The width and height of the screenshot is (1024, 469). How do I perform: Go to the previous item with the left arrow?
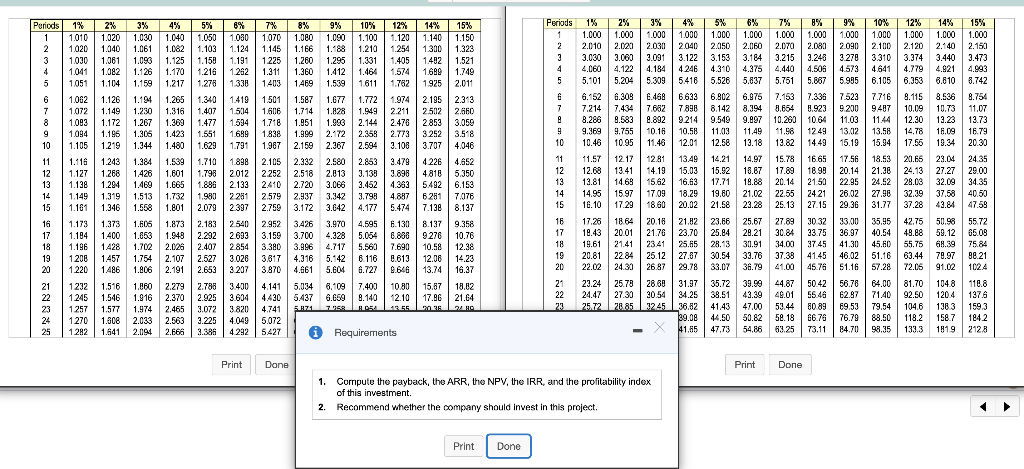tap(985, 407)
